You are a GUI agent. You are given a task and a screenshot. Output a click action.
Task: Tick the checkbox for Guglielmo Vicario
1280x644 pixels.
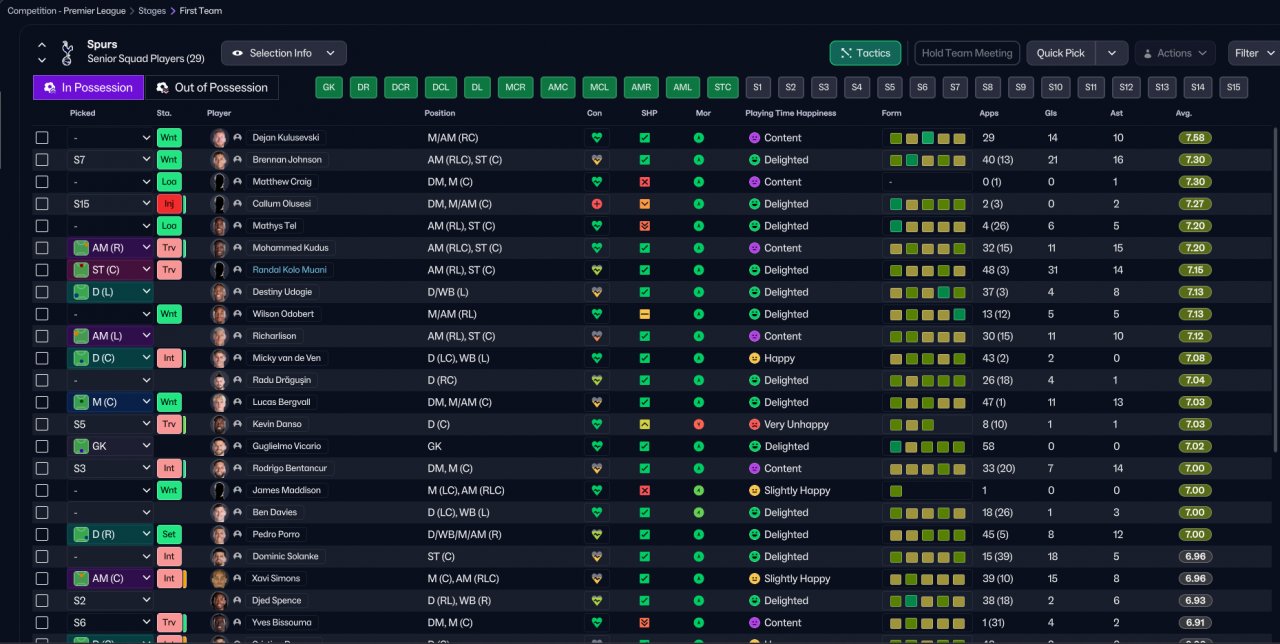(42, 446)
